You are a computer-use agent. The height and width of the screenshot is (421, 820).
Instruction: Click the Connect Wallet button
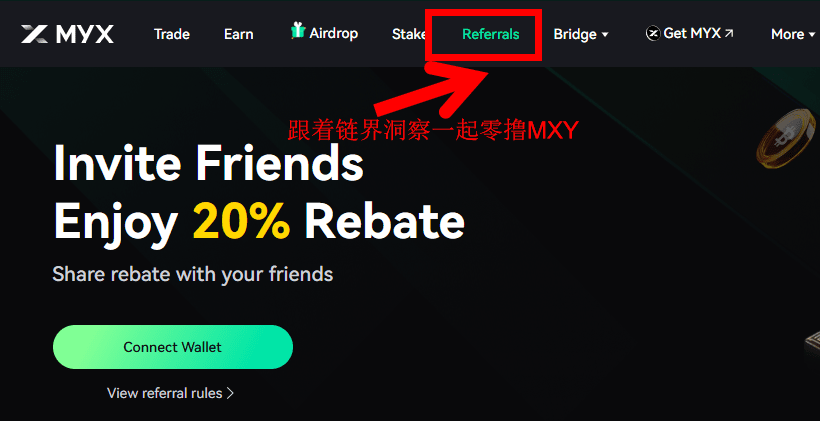[173, 347]
